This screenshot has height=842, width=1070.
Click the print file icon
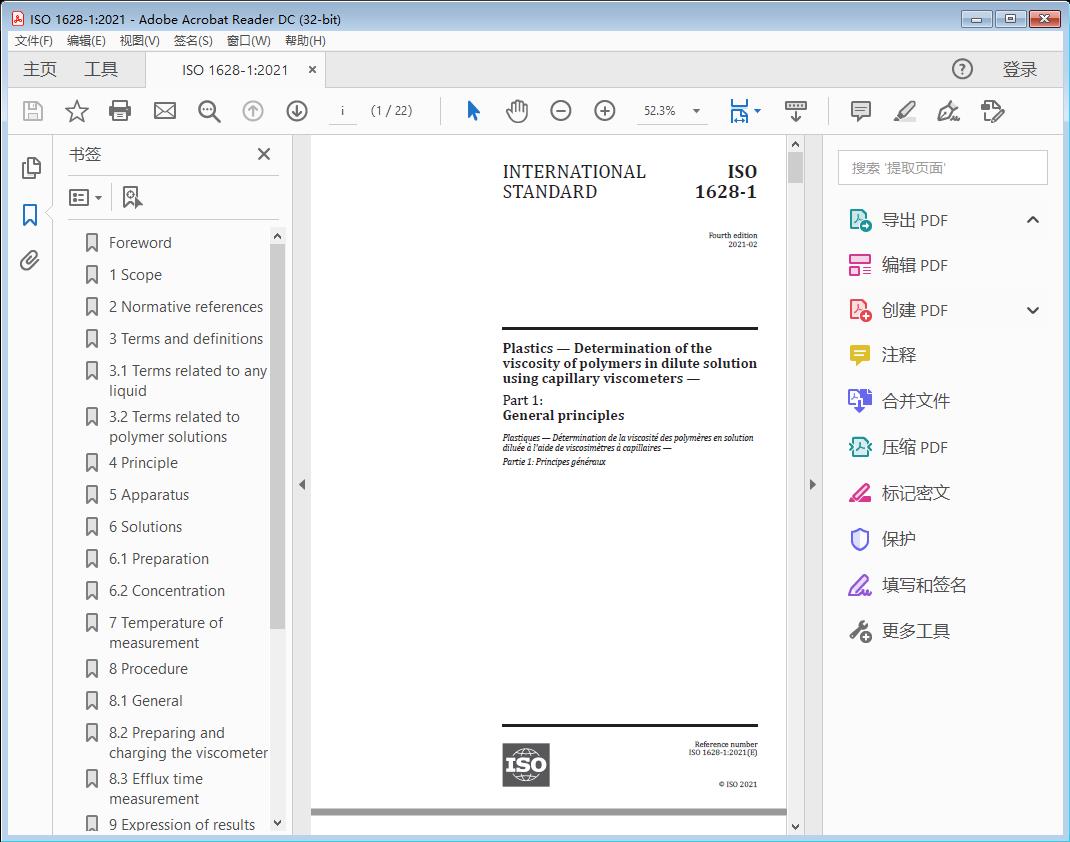120,111
